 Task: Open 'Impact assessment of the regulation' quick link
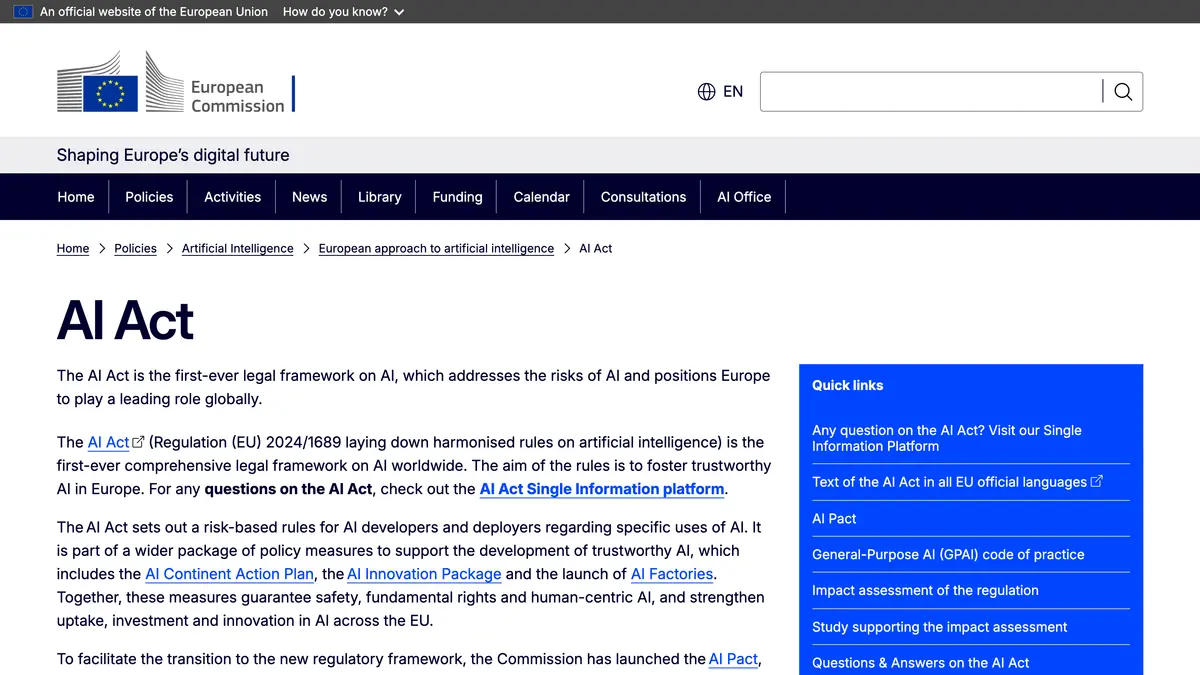pyautogui.click(x=925, y=590)
